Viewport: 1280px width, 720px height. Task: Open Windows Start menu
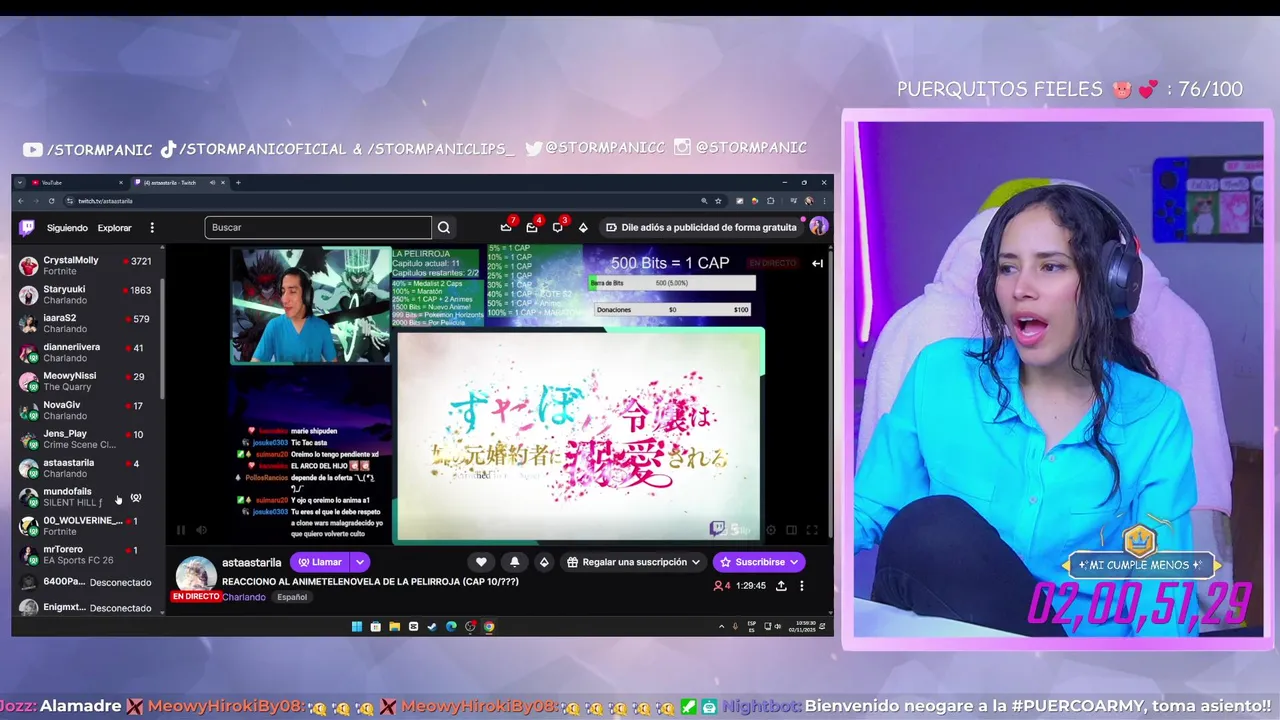356,627
